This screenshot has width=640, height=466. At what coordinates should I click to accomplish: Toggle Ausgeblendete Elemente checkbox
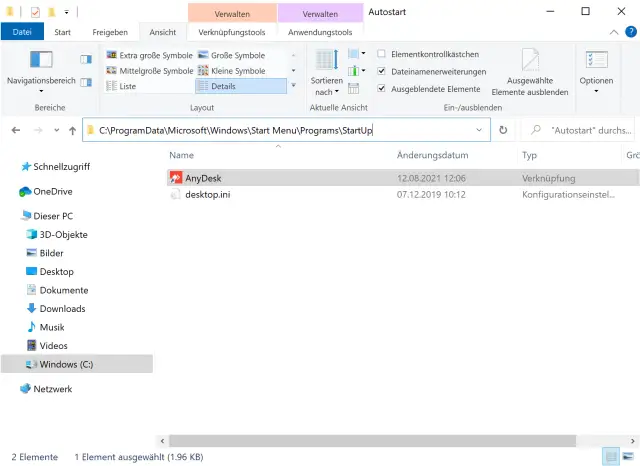381,89
